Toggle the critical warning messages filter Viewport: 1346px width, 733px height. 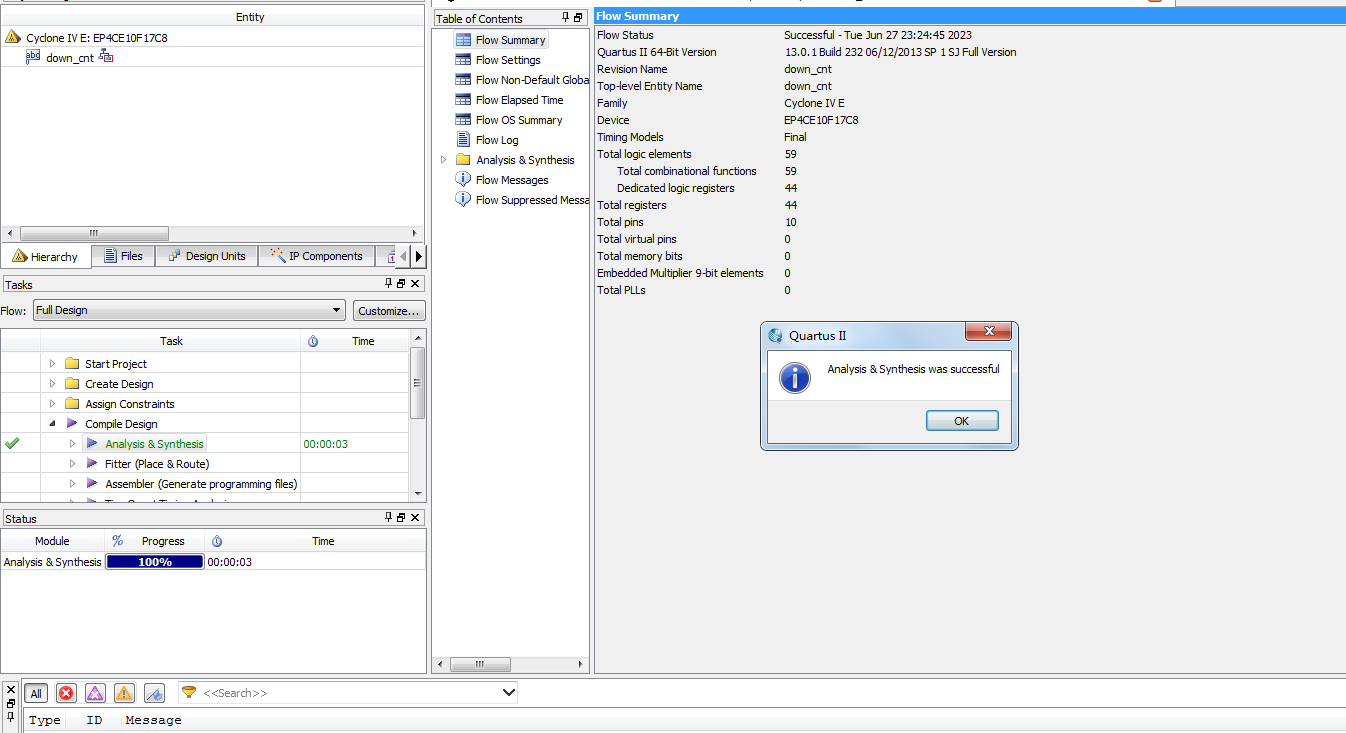(x=95, y=693)
